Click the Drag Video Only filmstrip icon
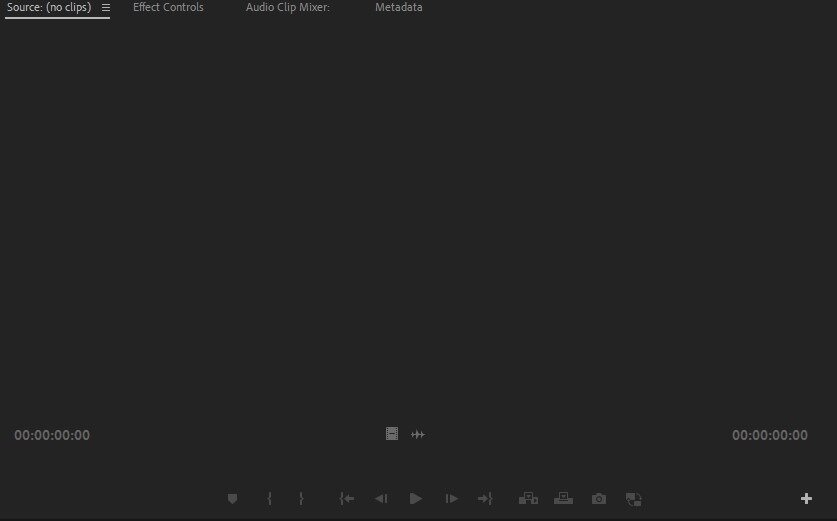Viewport: 837px width, 521px height. (x=392, y=434)
